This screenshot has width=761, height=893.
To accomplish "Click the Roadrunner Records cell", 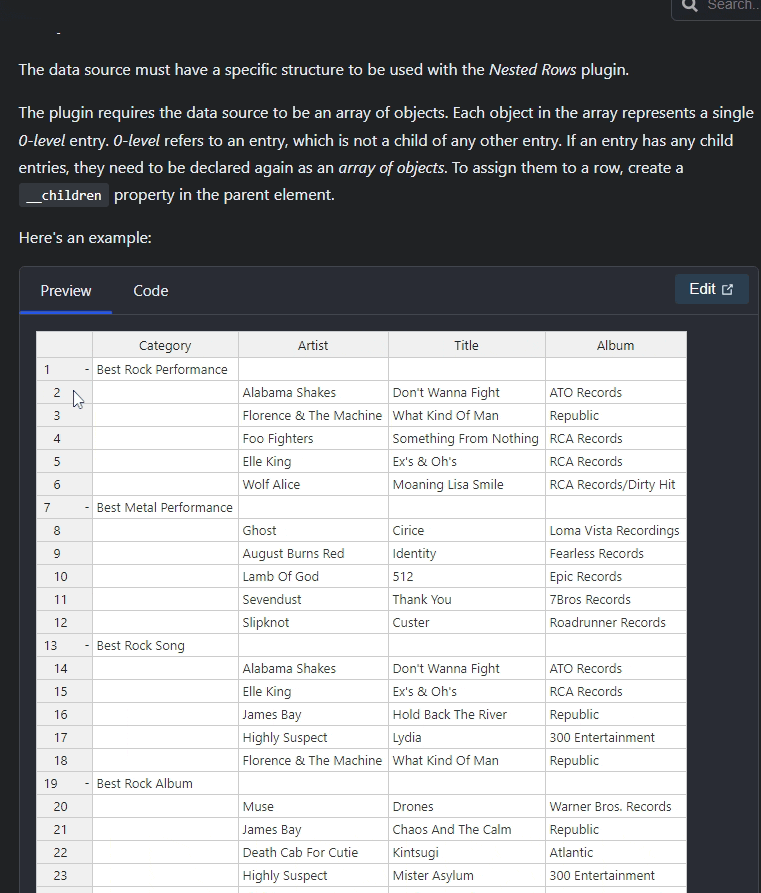I will click(616, 622).
